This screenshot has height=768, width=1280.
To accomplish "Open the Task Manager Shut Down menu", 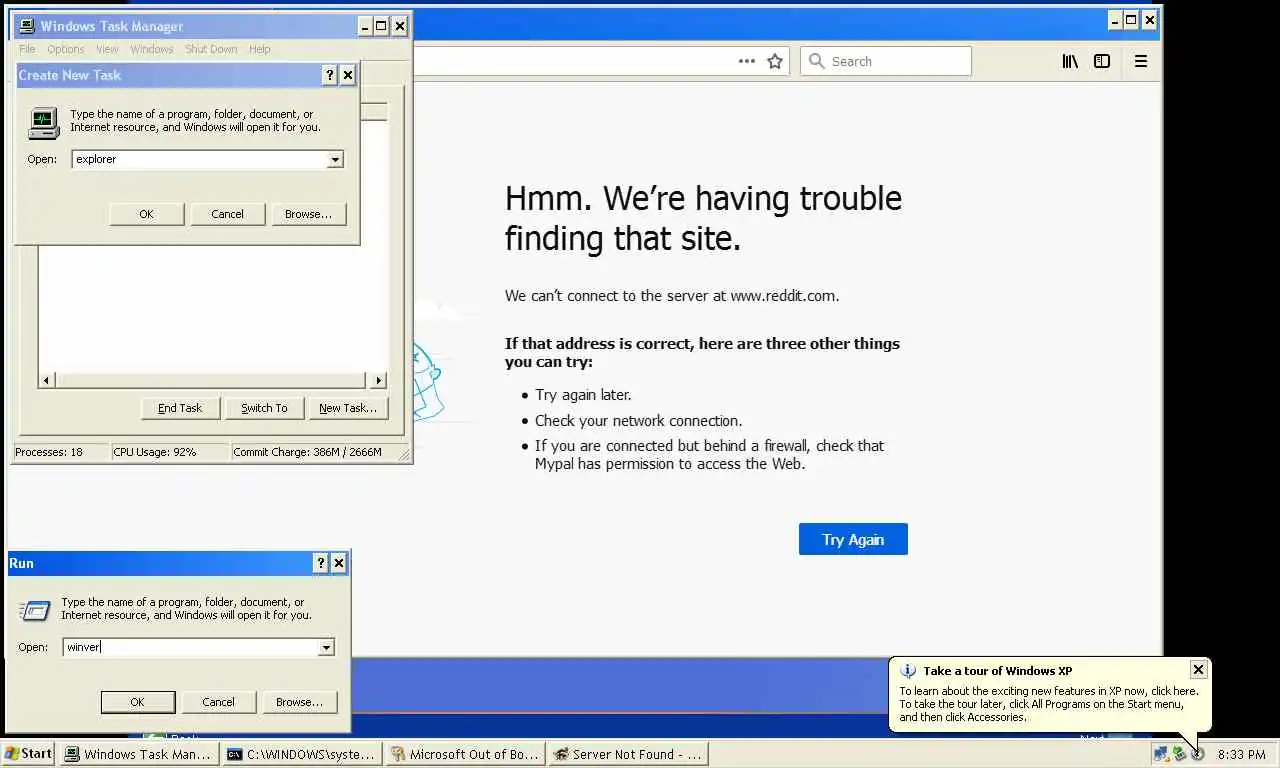I will [x=211, y=49].
